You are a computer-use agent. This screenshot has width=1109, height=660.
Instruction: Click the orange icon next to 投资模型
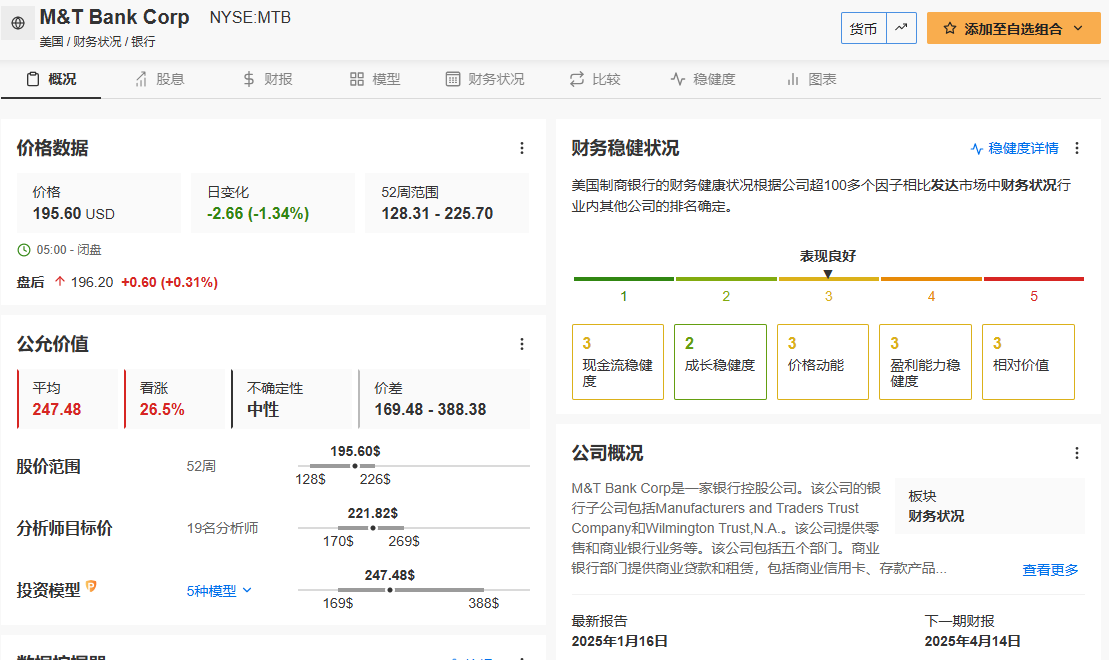pos(92,587)
